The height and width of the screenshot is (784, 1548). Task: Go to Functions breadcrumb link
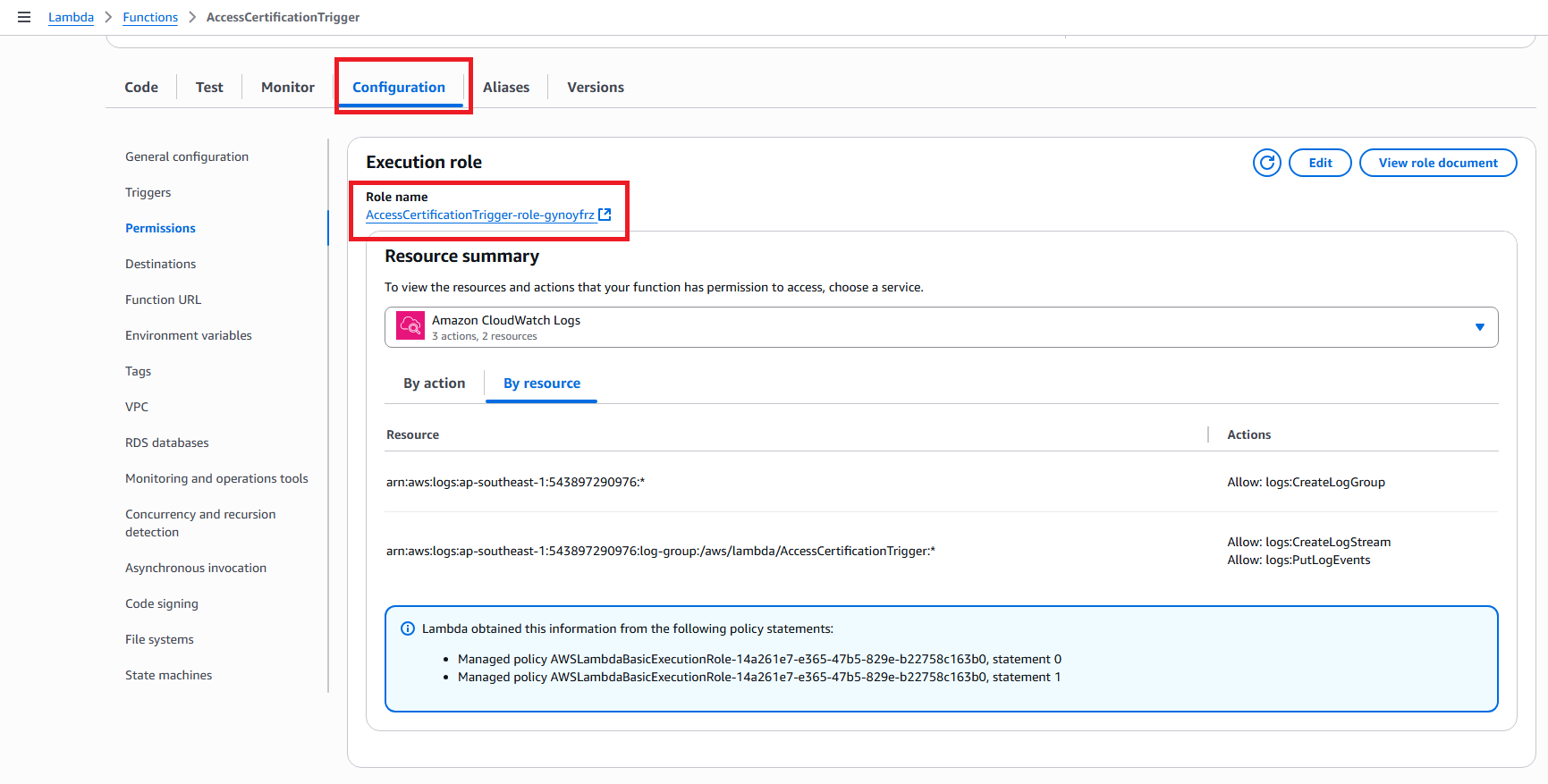[150, 17]
